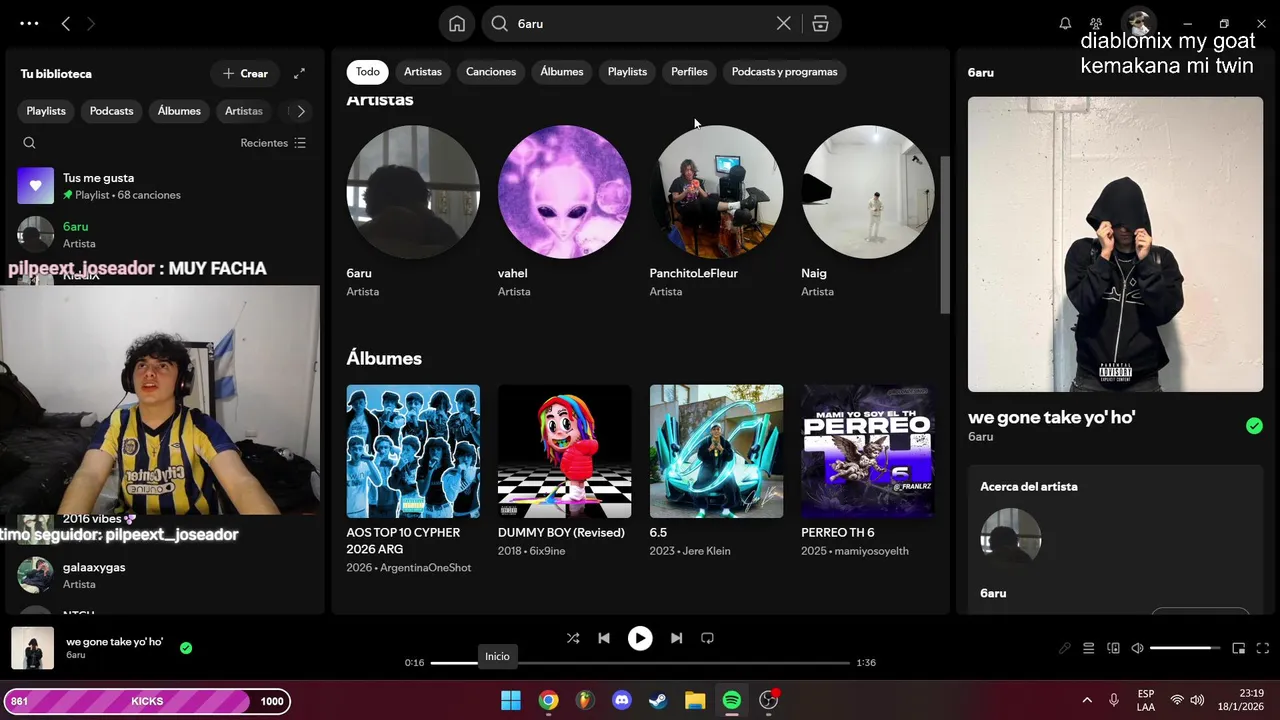
Task: Open Google Chrome from the taskbar
Action: [x=548, y=700]
